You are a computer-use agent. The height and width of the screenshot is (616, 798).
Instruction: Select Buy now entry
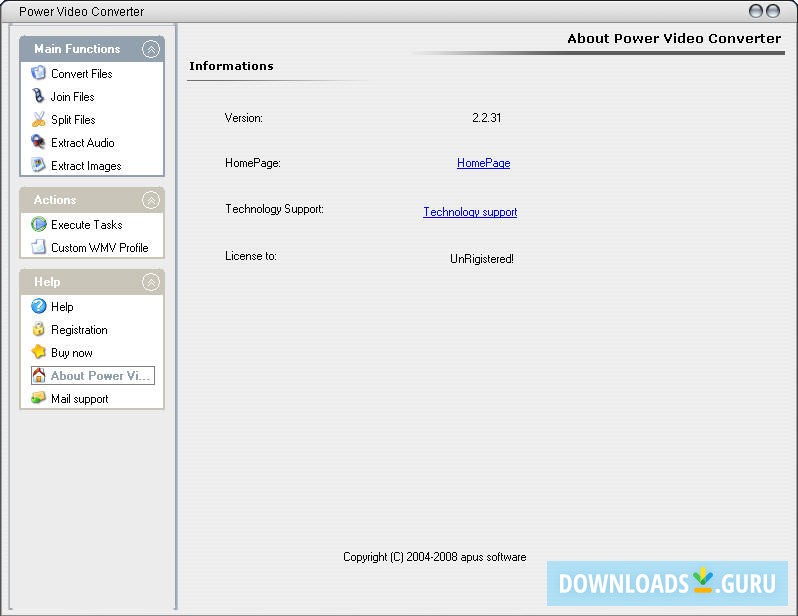click(72, 353)
